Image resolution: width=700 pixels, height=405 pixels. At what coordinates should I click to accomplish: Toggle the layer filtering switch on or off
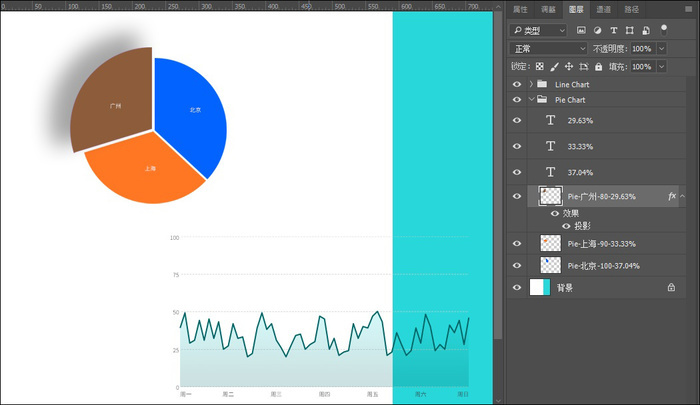(x=664, y=30)
